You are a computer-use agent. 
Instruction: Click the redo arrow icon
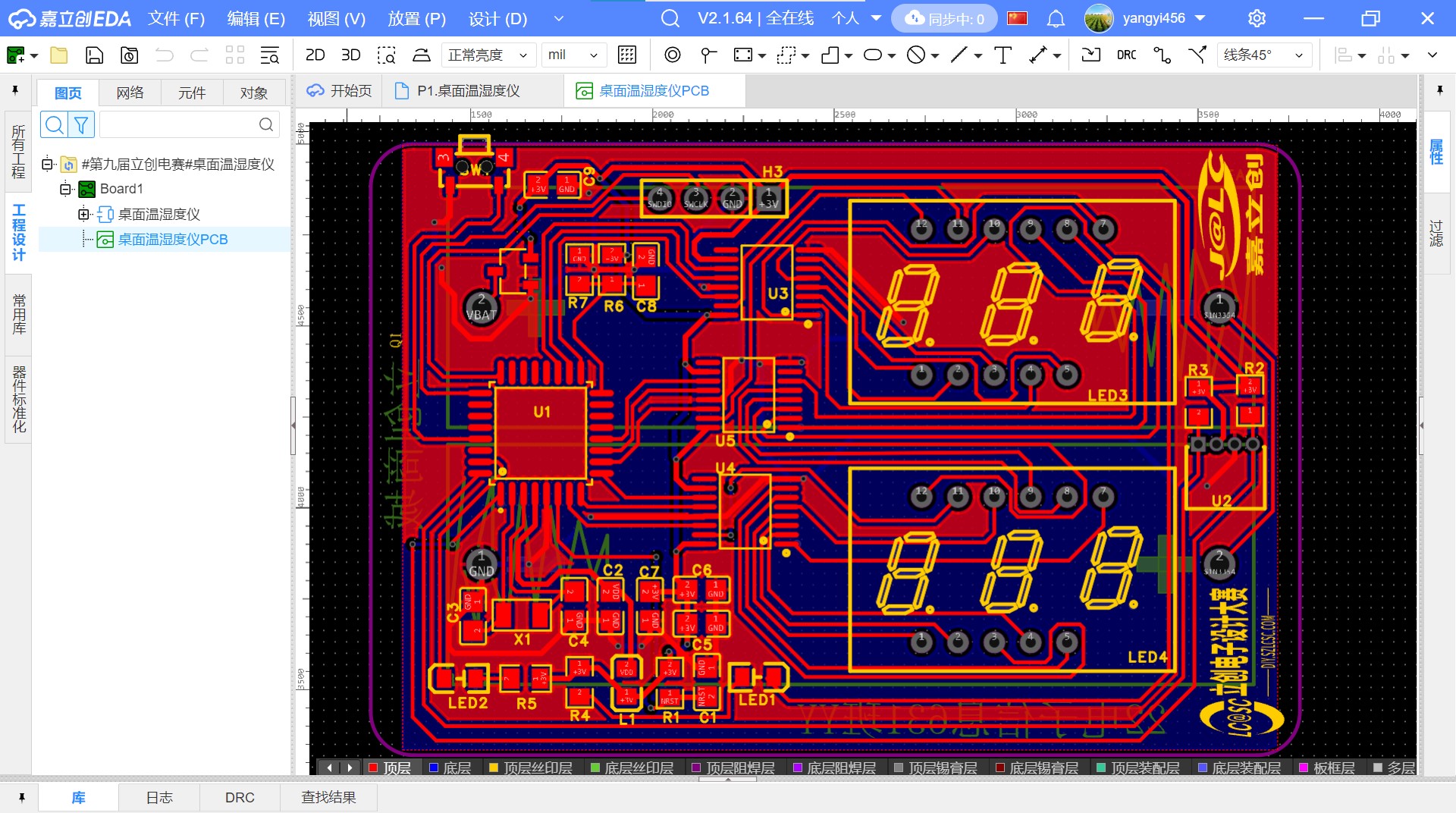click(199, 55)
